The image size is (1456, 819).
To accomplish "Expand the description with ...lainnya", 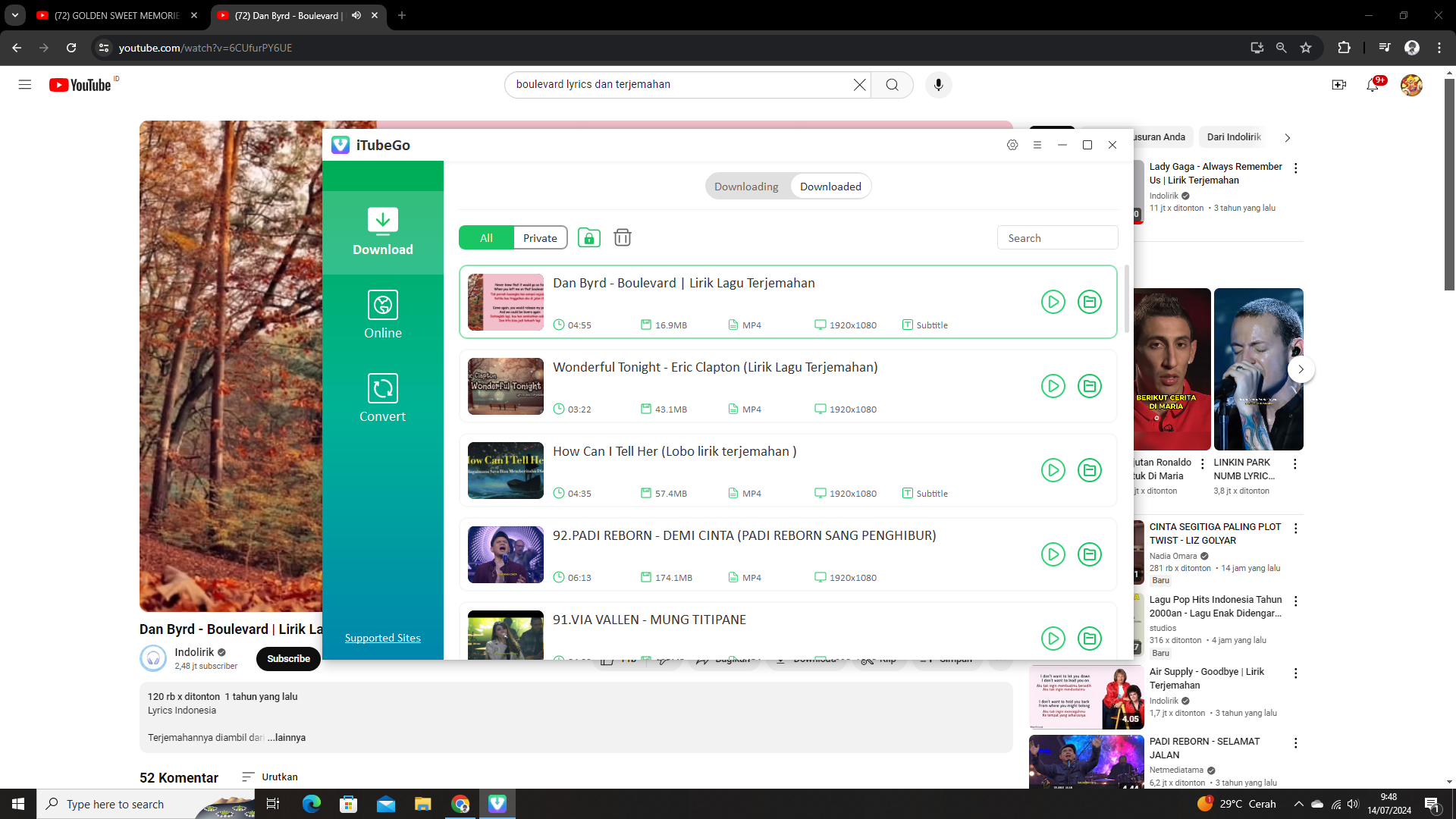I will [287, 737].
